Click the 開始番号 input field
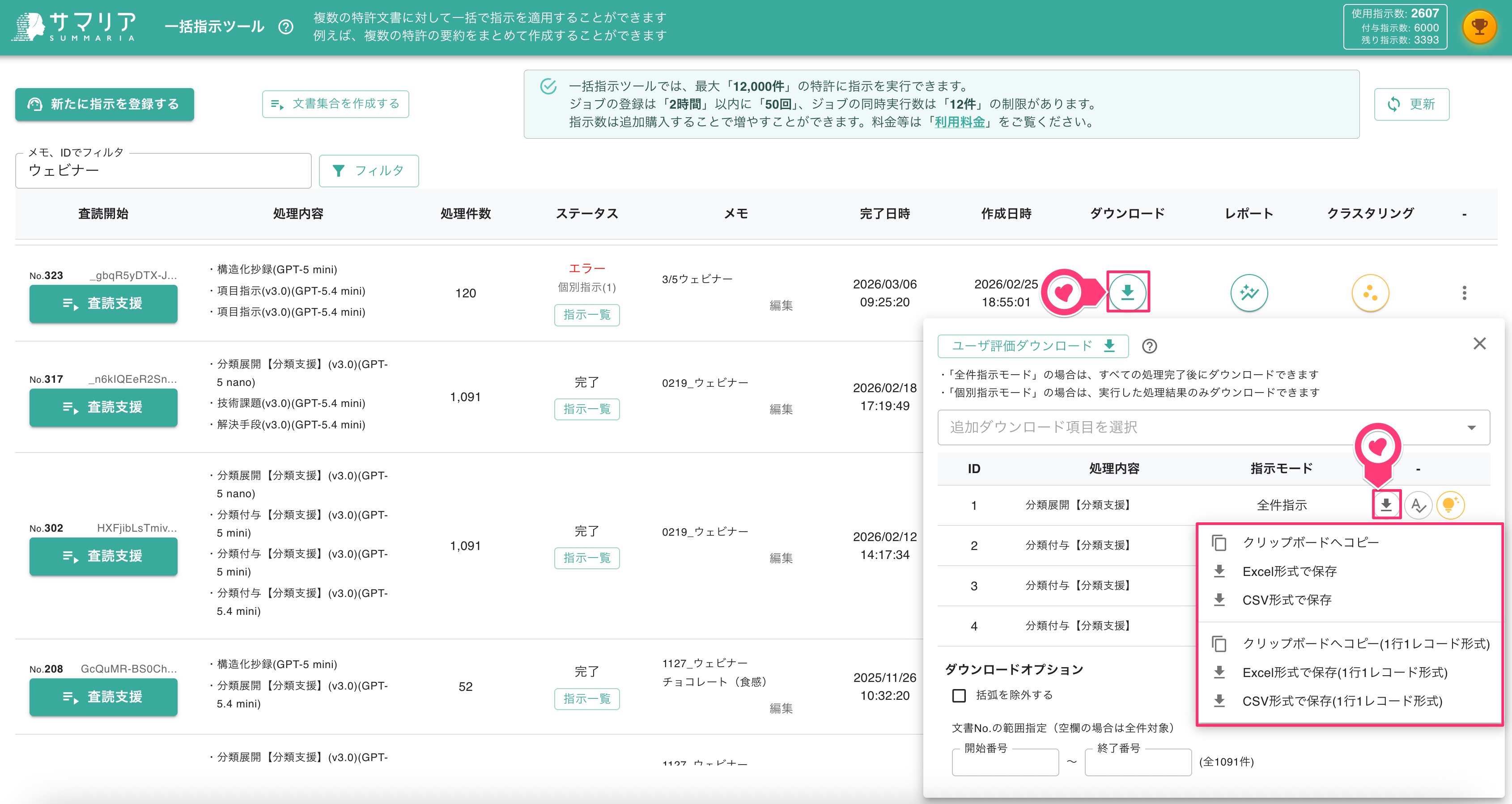 (x=1005, y=762)
